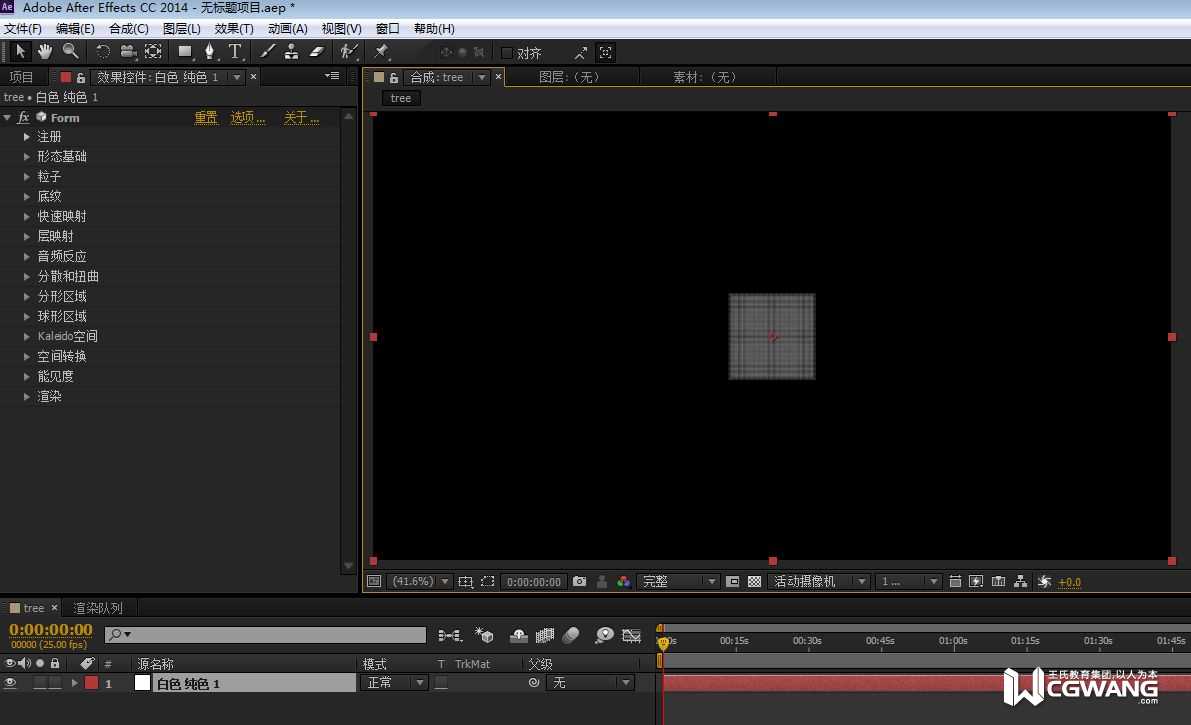
Task: Click the +0.0 exposure value
Action: click(1069, 582)
